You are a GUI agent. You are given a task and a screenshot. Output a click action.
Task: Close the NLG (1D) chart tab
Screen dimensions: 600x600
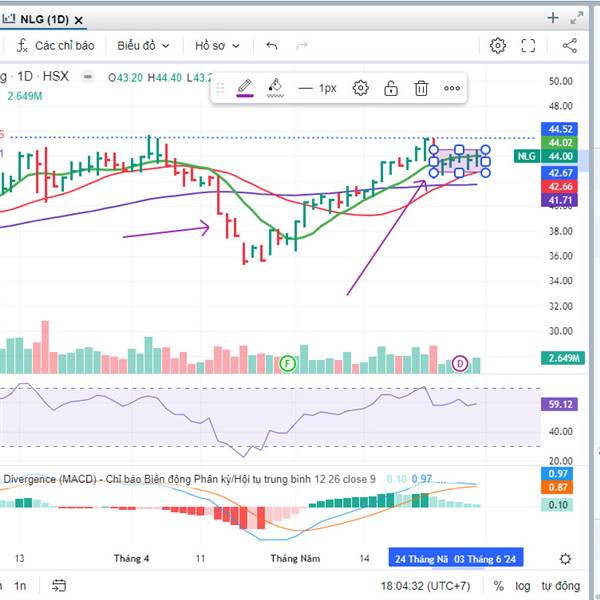(x=78, y=20)
